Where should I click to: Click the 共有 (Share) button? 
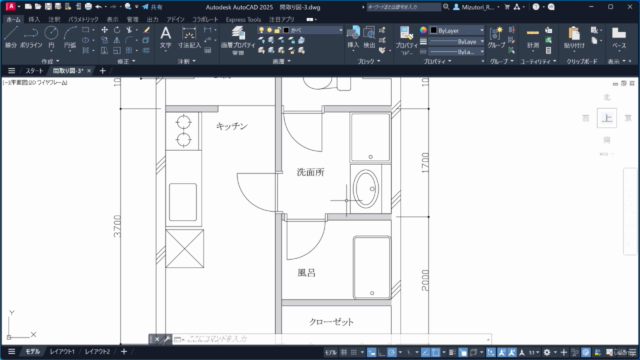(152, 7)
